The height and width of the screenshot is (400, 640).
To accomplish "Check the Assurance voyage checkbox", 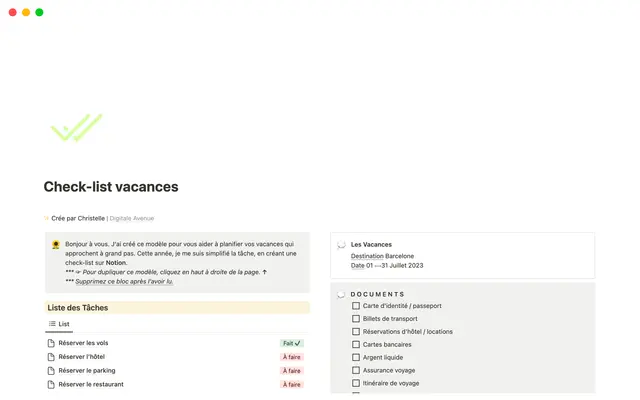I will click(x=355, y=370).
